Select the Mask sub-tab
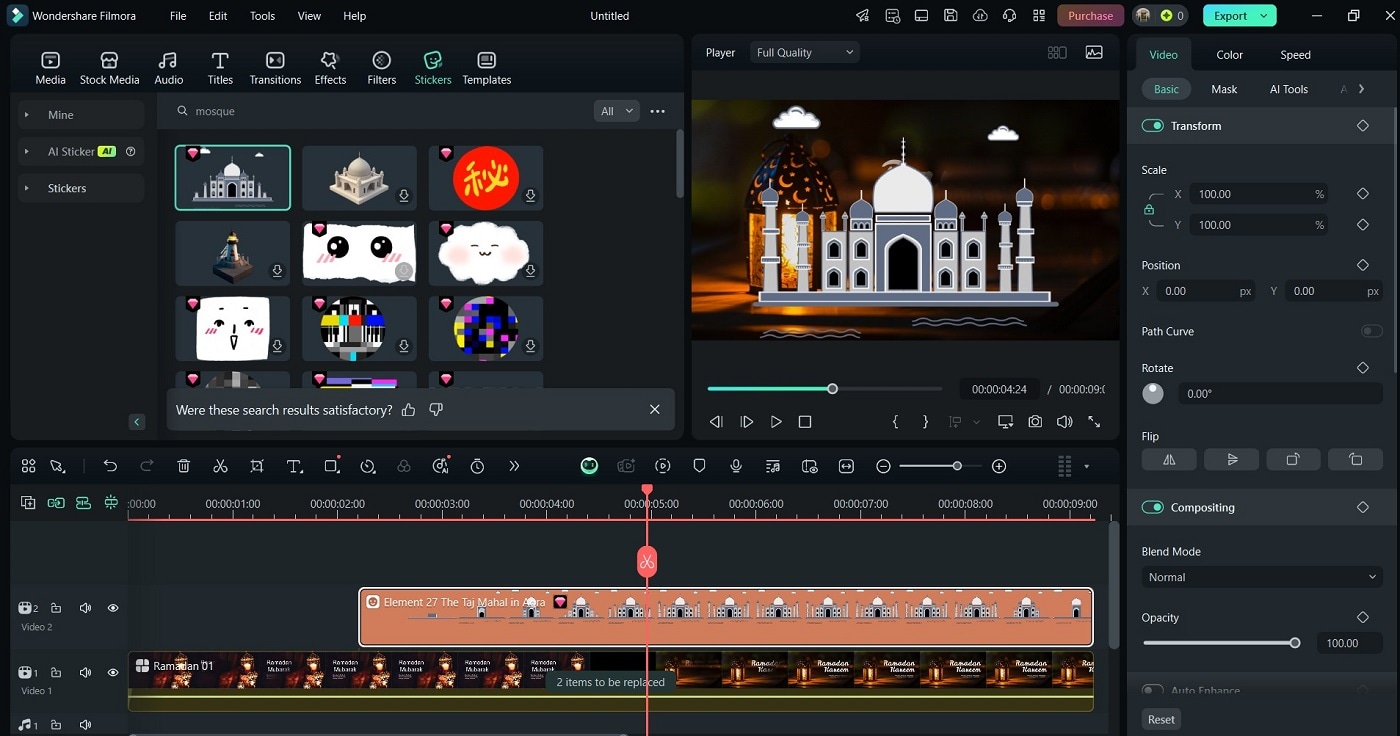The height and width of the screenshot is (736, 1400). tap(1224, 89)
